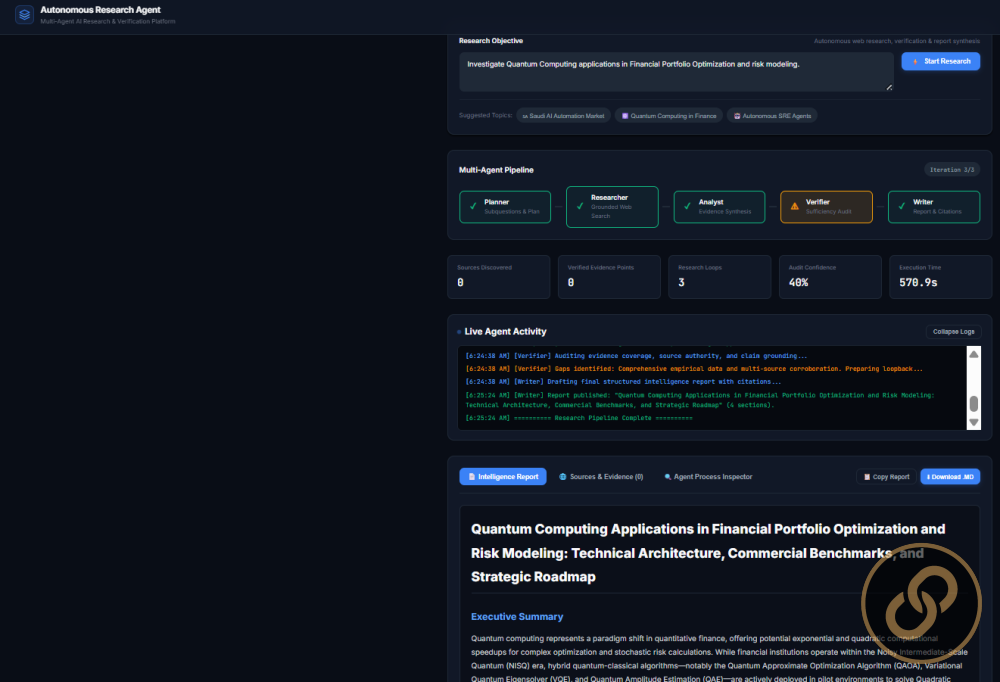Click the globe icon on Sources & Evidence tab

click(x=562, y=477)
